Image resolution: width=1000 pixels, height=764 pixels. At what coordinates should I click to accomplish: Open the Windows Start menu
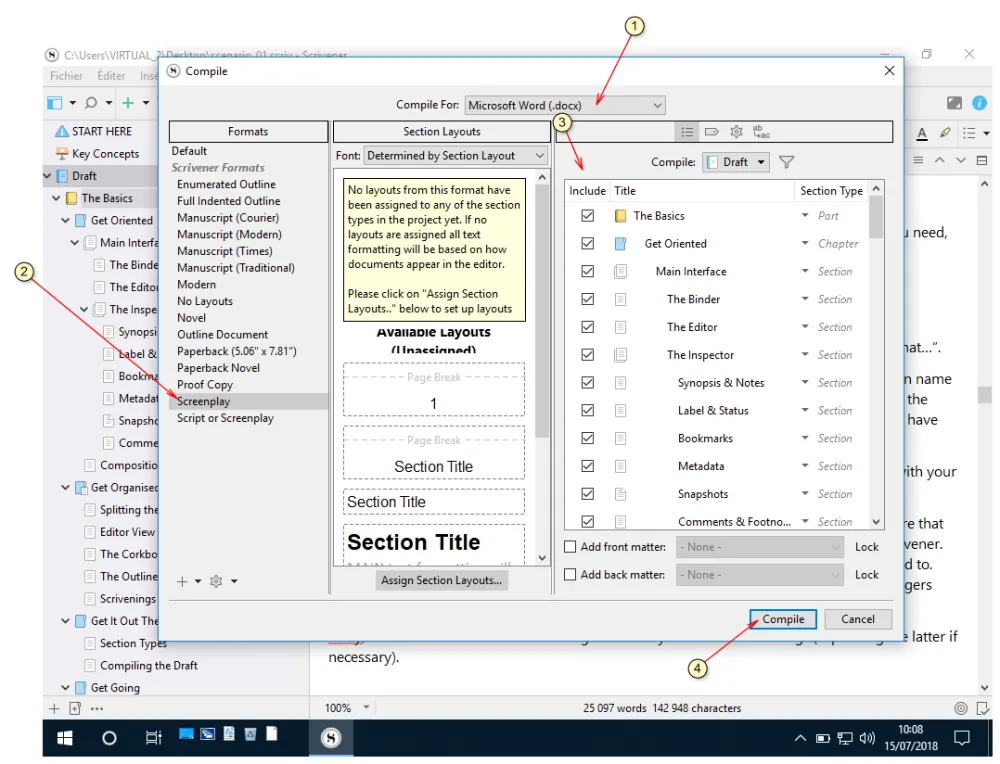[x=64, y=738]
